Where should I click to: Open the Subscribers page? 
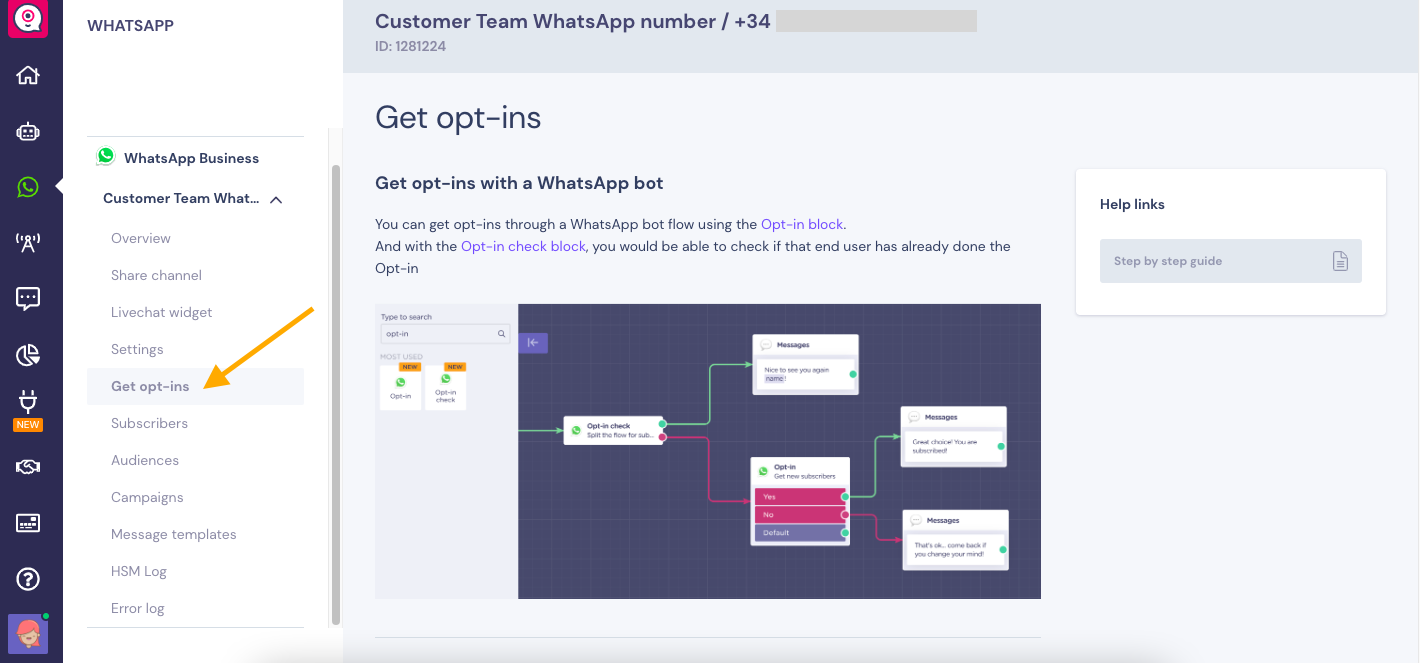(149, 423)
